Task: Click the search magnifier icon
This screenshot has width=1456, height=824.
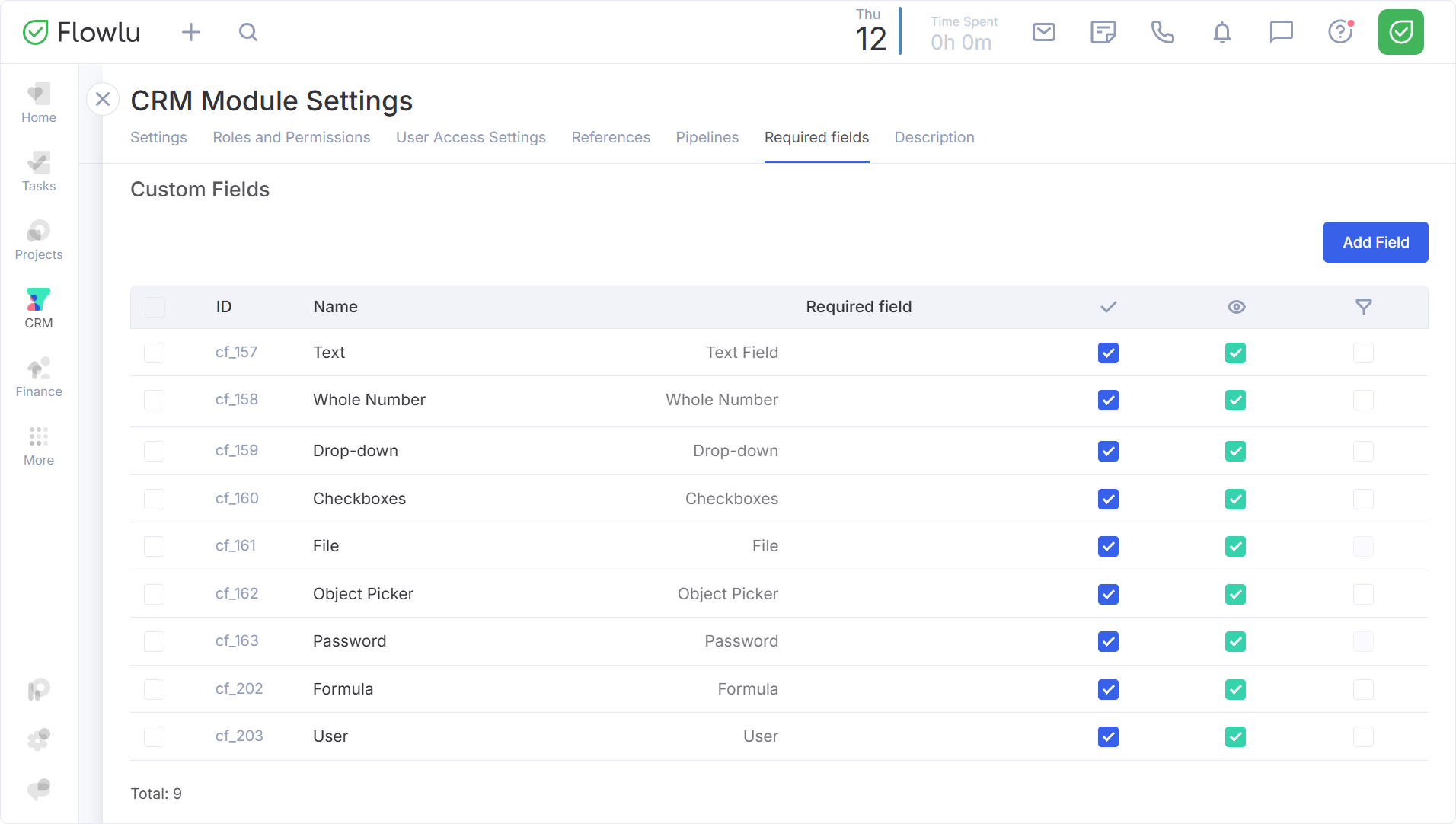Action: click(248, 32)
